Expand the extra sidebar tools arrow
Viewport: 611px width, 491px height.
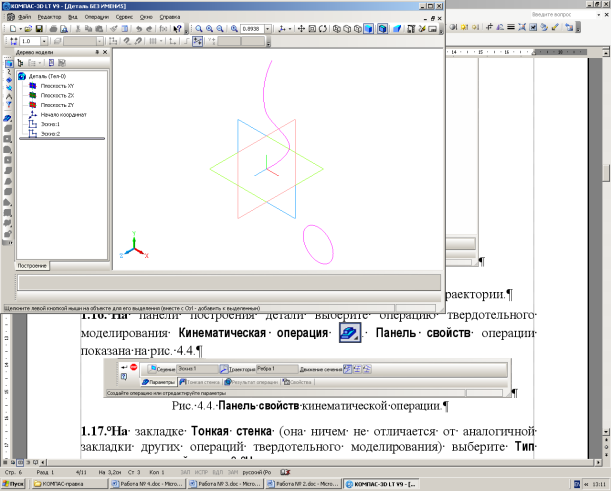click(x=7, y=243)
